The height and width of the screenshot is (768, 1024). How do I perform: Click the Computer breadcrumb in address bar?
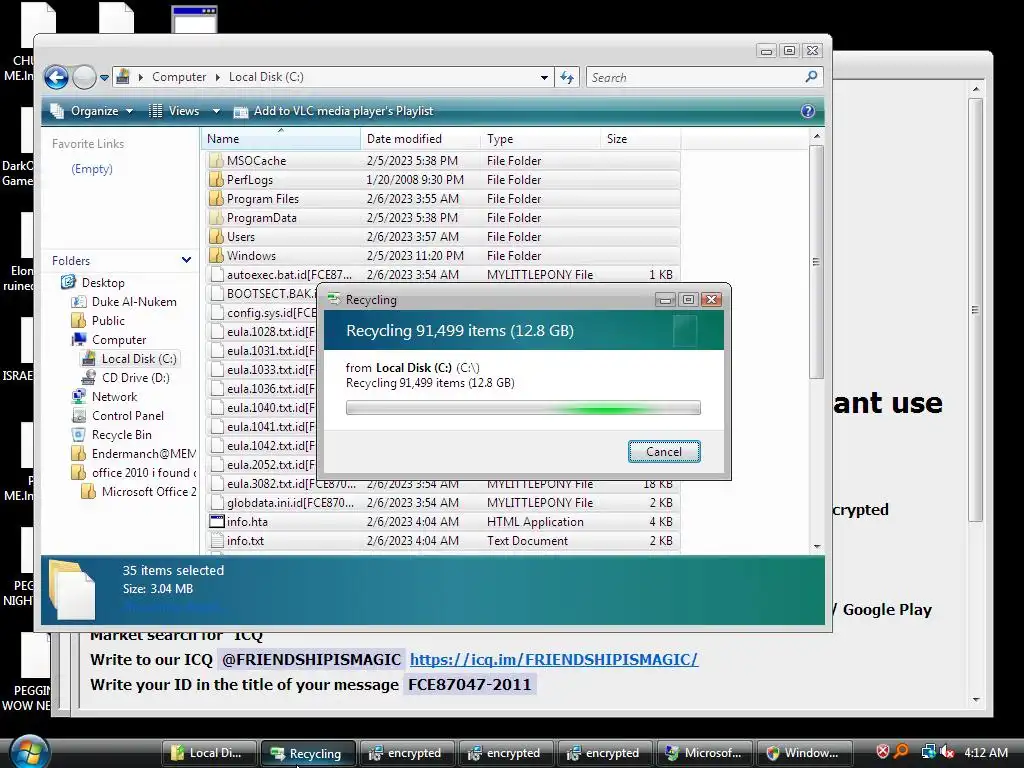tap(179, 77)
